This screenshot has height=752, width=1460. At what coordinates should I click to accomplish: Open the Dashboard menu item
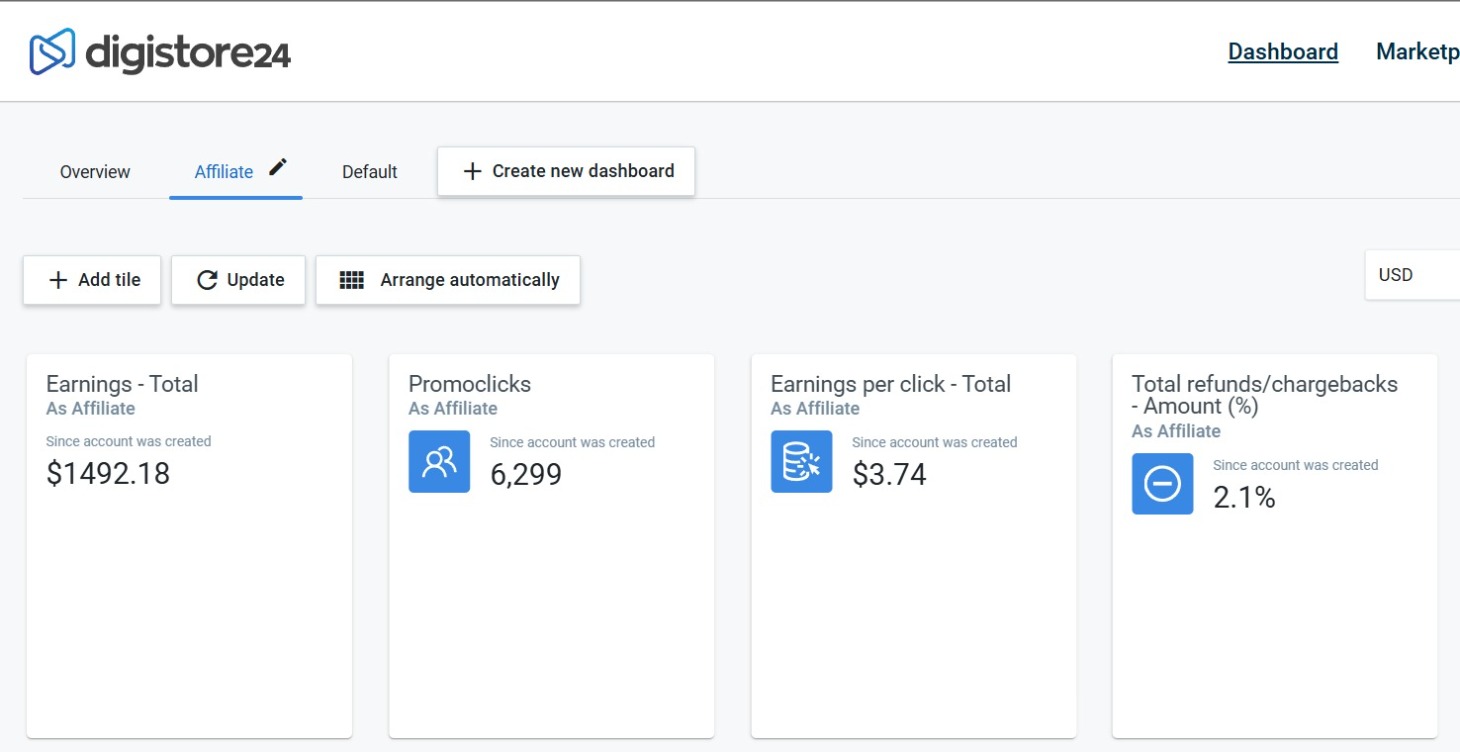[1283, 52]
